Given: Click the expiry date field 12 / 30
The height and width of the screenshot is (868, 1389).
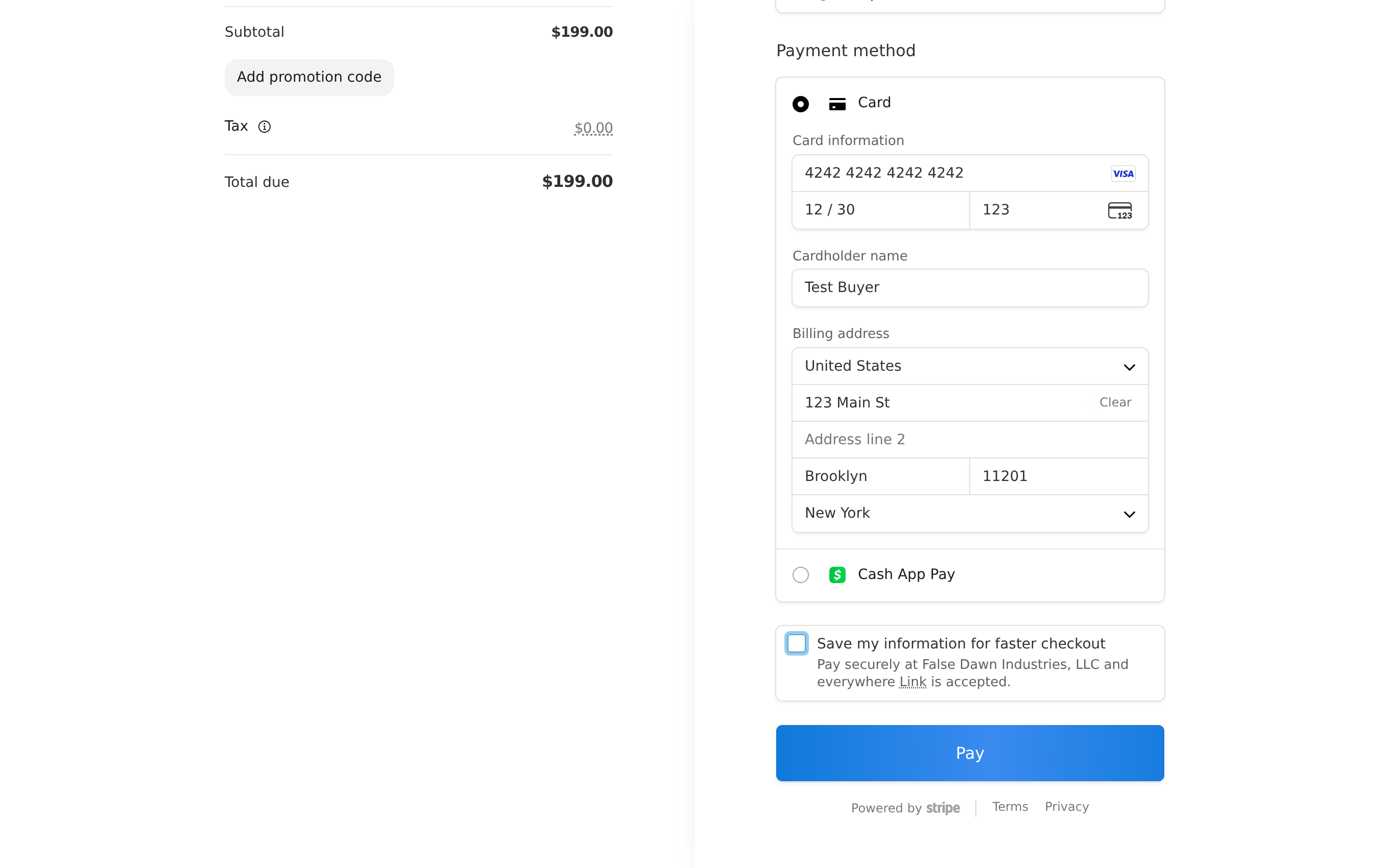Looking at the screenshot, I should click(x=881, y=210).
